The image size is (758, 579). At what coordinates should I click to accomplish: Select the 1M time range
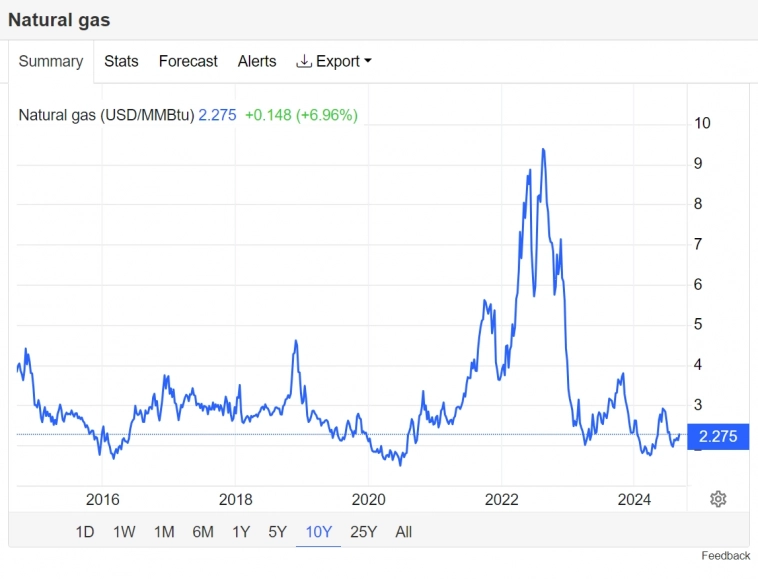164,532
